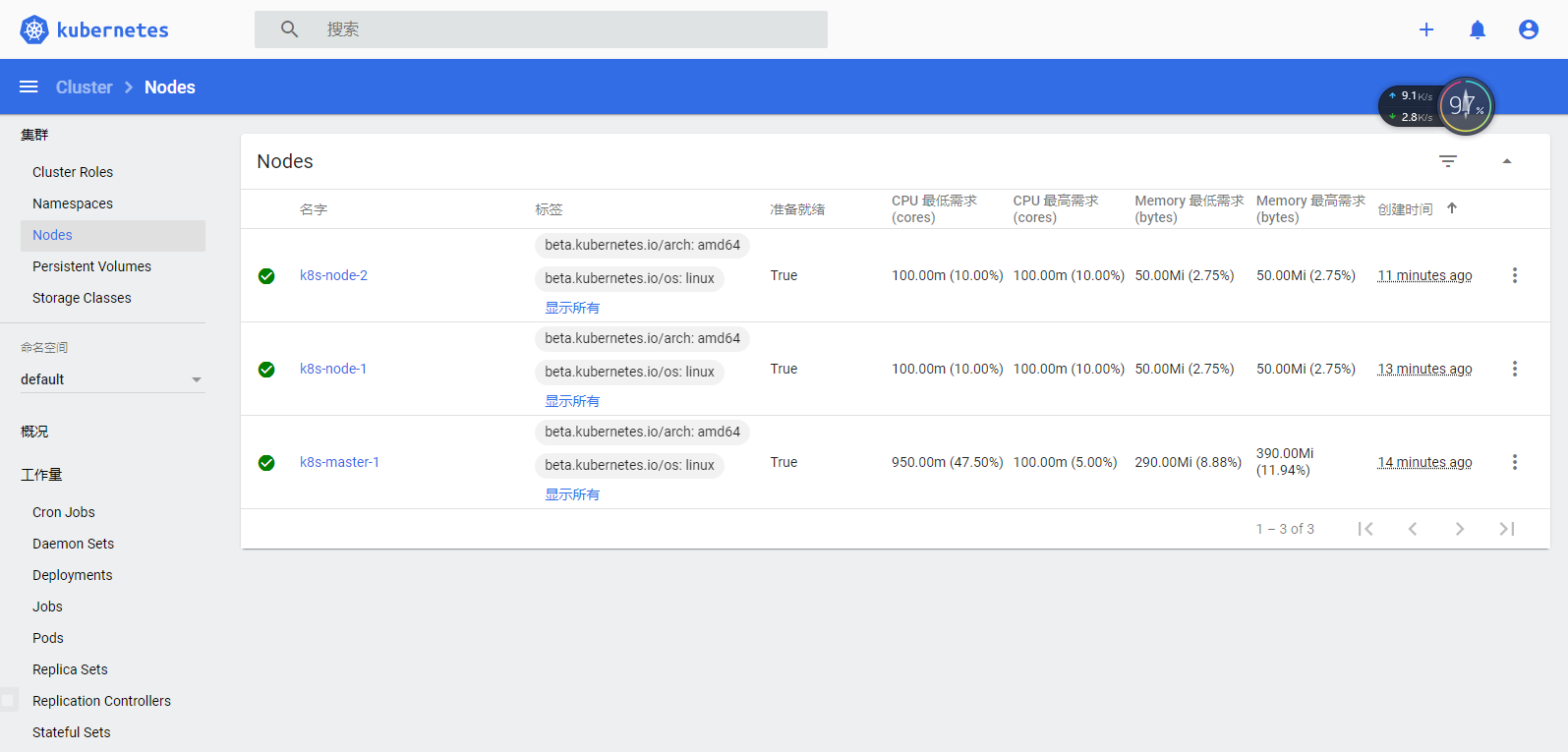Open the user account icon
Screen dimensions: 1568x752
(1529, 29)
